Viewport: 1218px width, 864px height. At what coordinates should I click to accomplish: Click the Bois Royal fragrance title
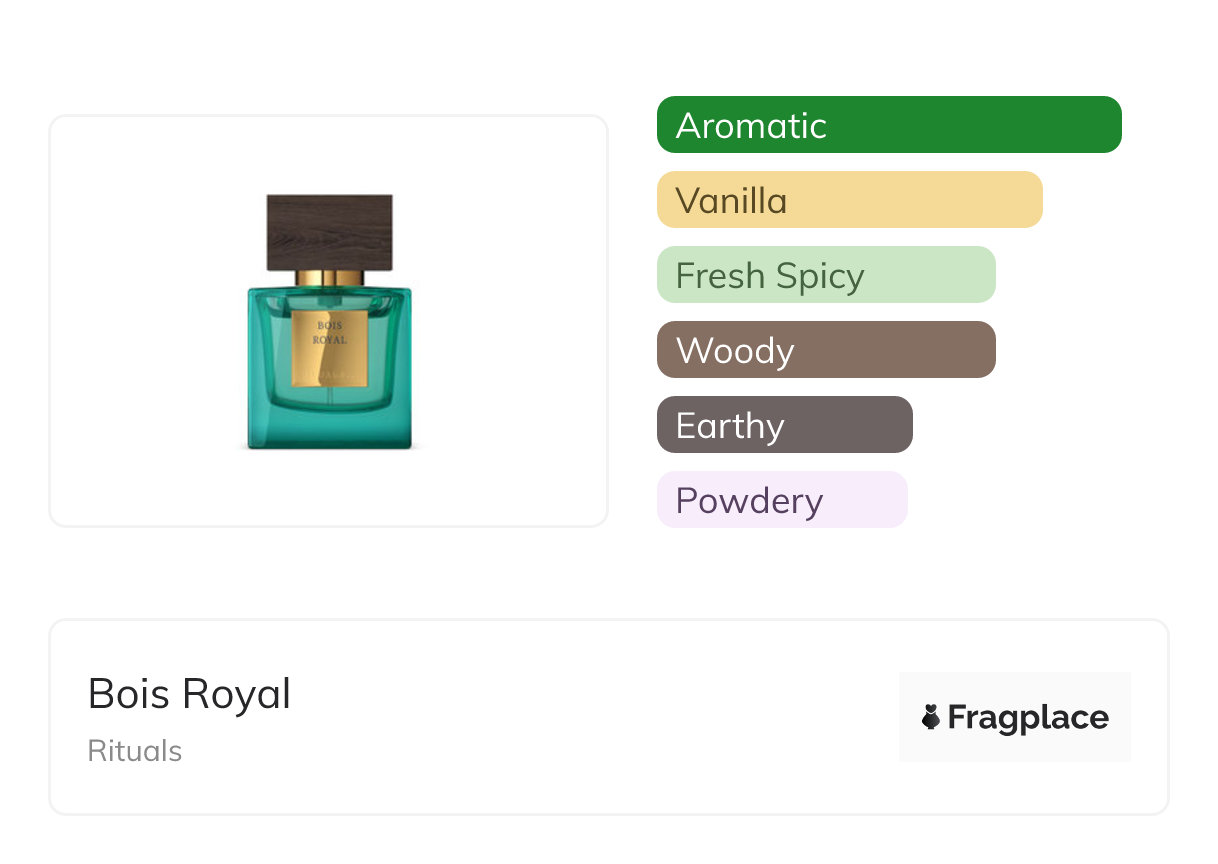[x=189, y=694]
